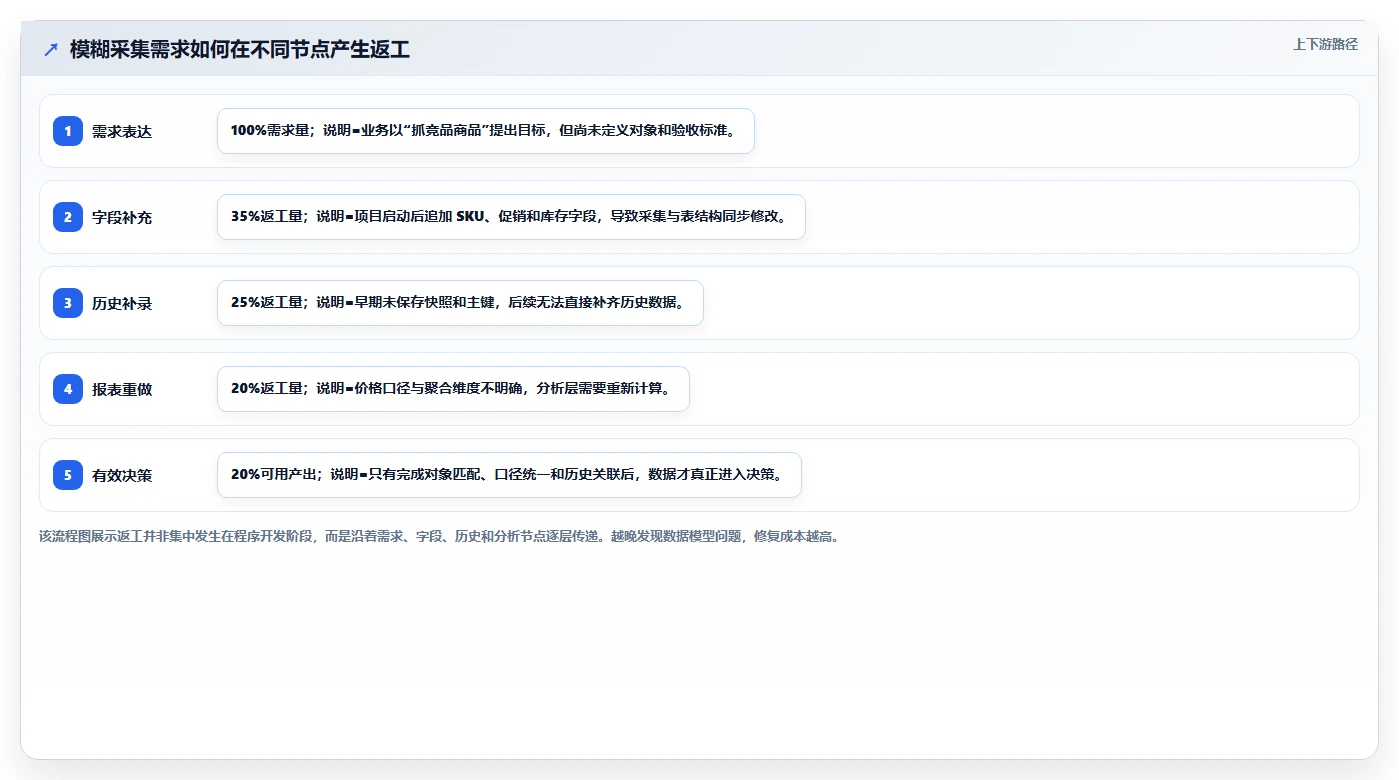Click the title 模糊采集需求如何在不同节点产生返工
Screen dimensions: 1399x780
[240, 50]
